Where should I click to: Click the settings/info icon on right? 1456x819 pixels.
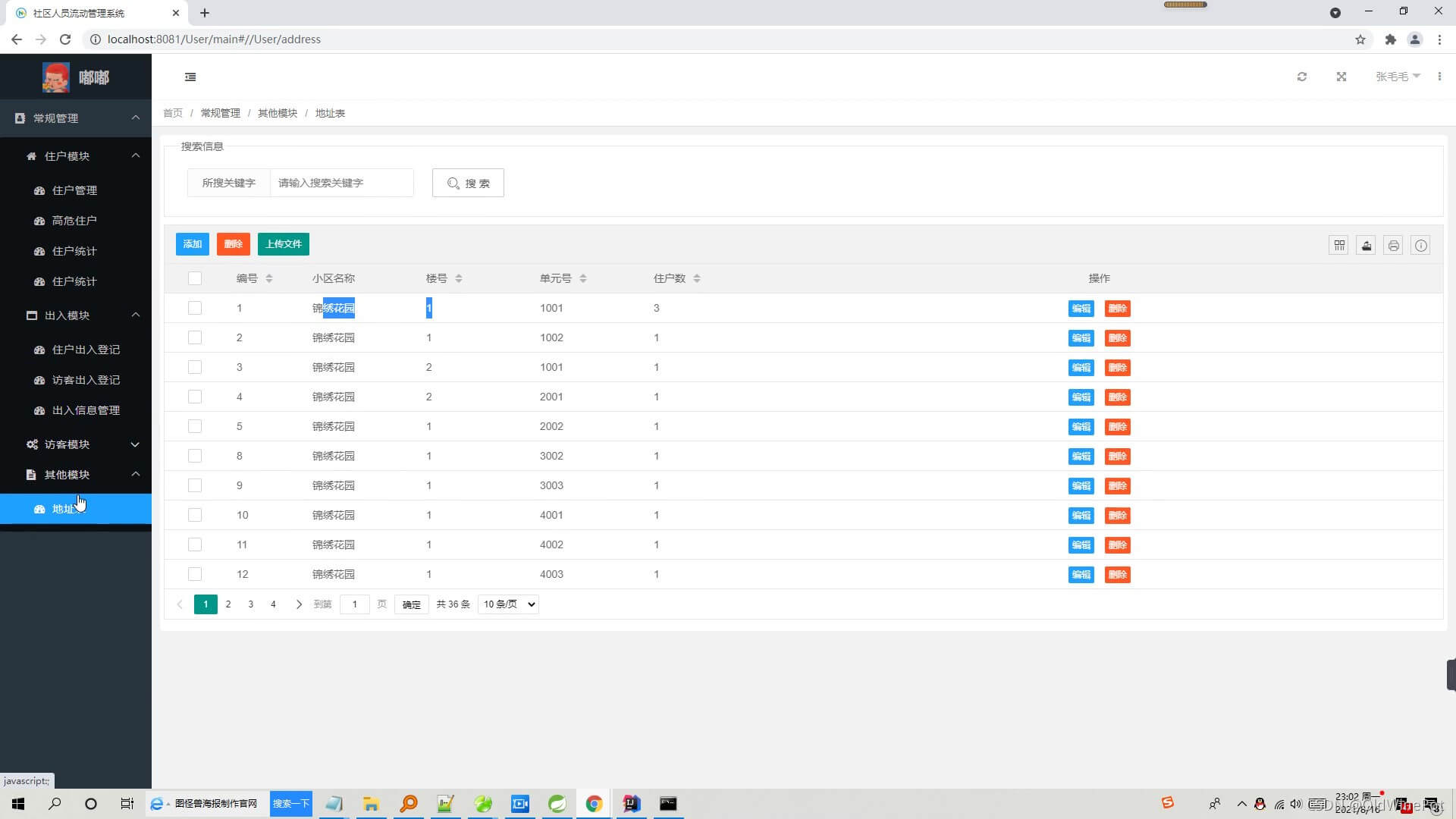[x=1423, y=245]
